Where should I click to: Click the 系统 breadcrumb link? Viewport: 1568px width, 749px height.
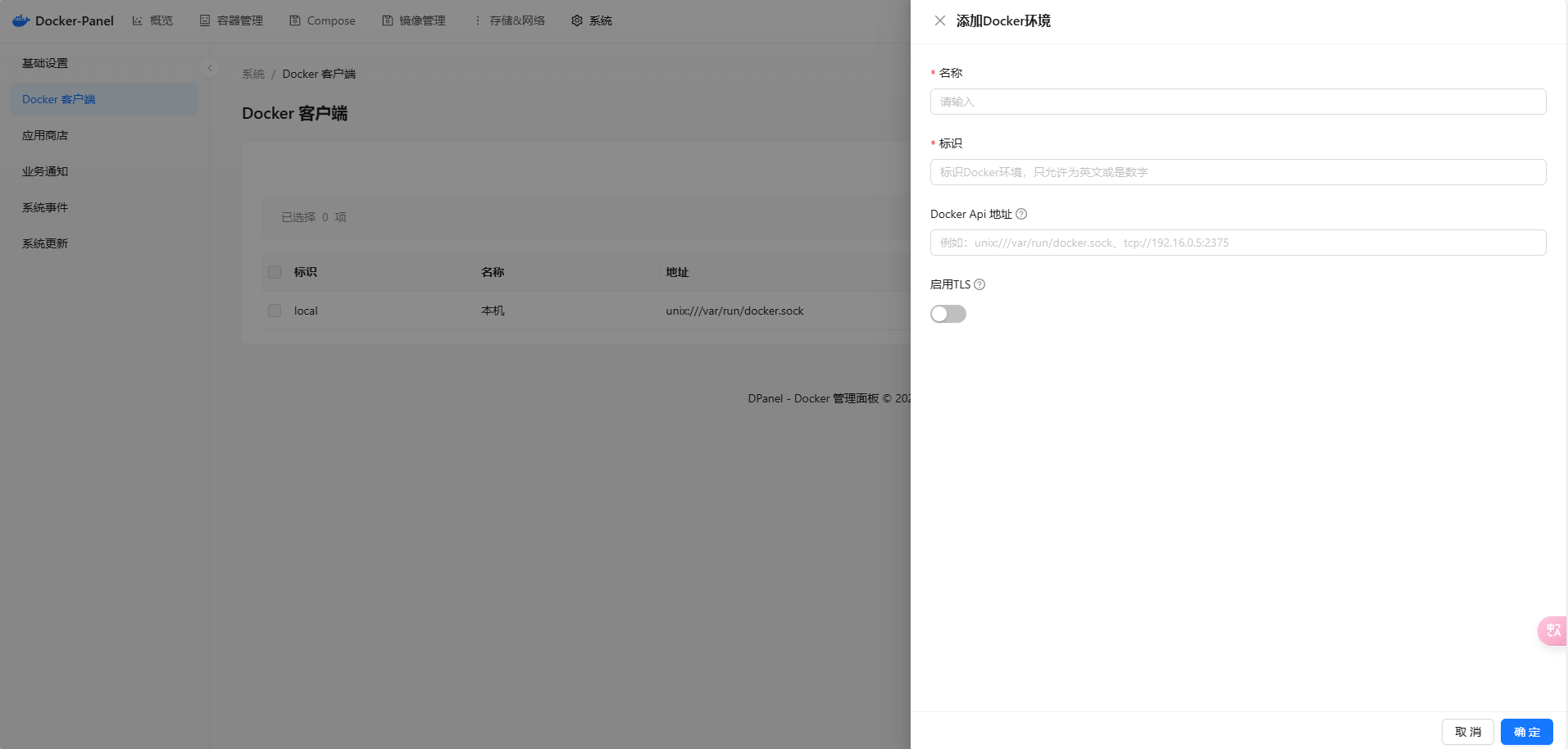[252, 74]
